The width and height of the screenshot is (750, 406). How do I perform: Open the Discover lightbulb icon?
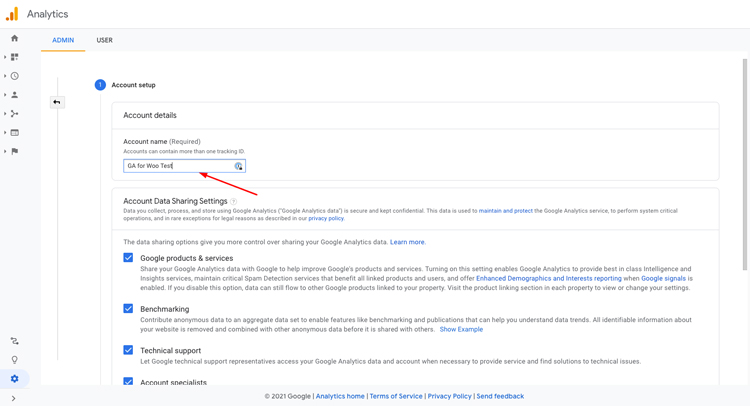coord(14,360)
